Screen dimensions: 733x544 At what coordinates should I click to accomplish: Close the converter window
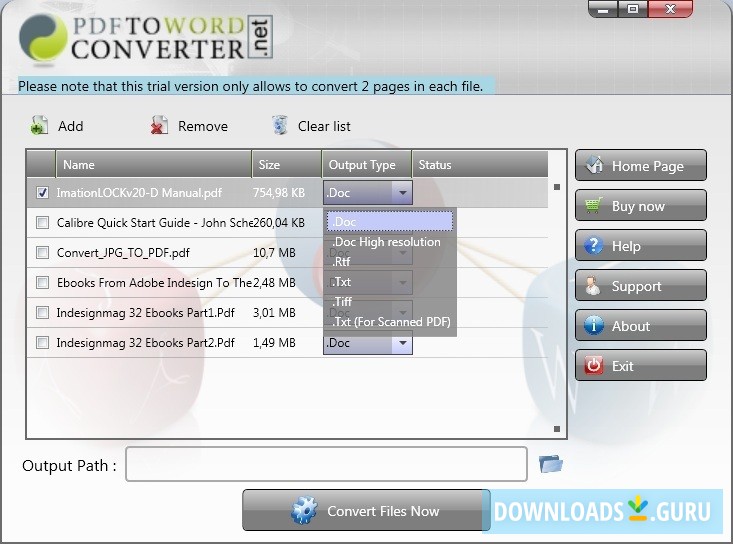670,9
